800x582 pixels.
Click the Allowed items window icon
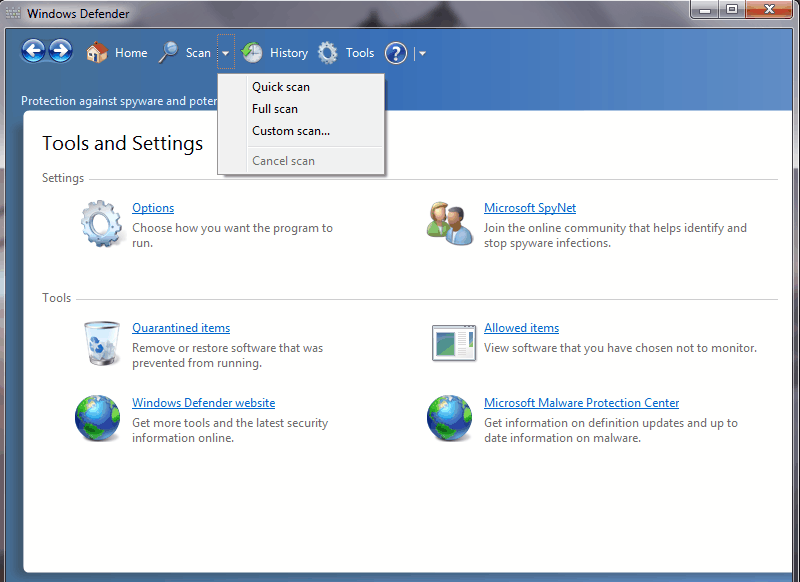(x=454, y=343)
